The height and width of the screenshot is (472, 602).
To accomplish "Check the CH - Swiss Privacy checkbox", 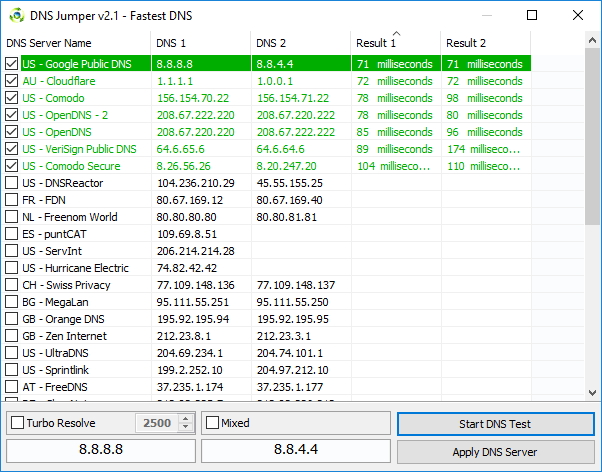I will [12, 285].
